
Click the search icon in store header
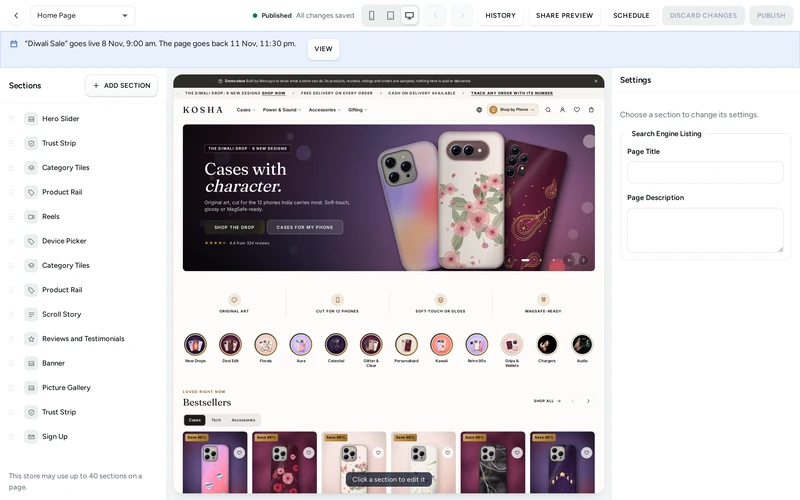click(x=548, y=110)
